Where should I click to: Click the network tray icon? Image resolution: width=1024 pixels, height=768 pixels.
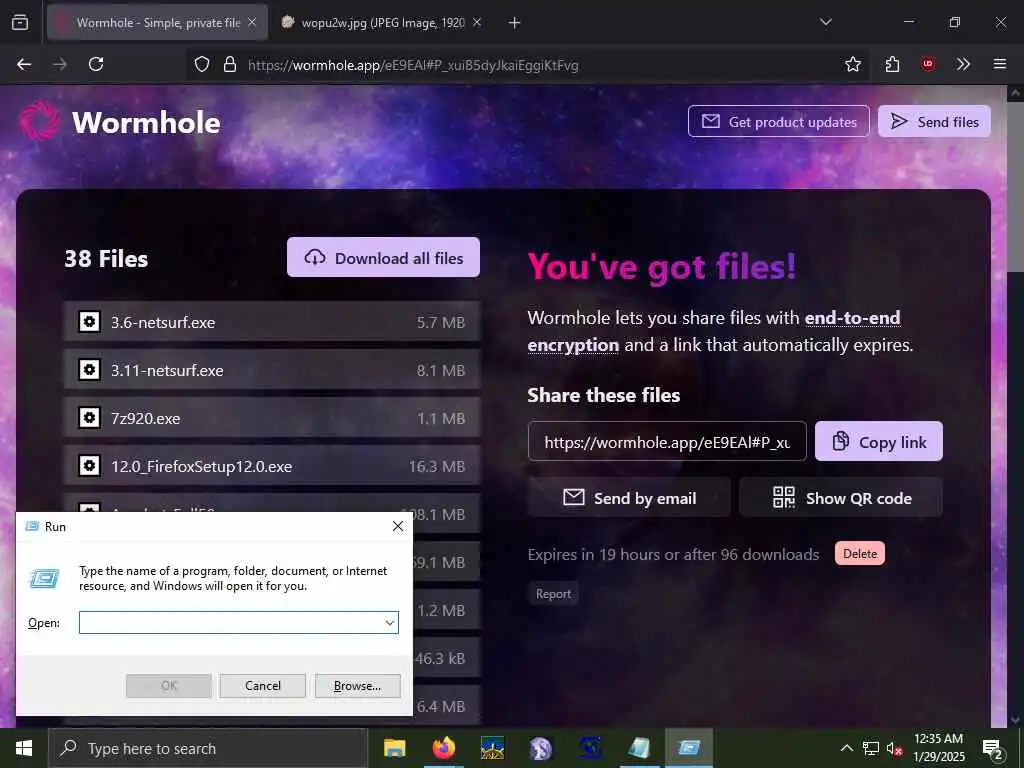pyautogui.click(x=871, y=748)
